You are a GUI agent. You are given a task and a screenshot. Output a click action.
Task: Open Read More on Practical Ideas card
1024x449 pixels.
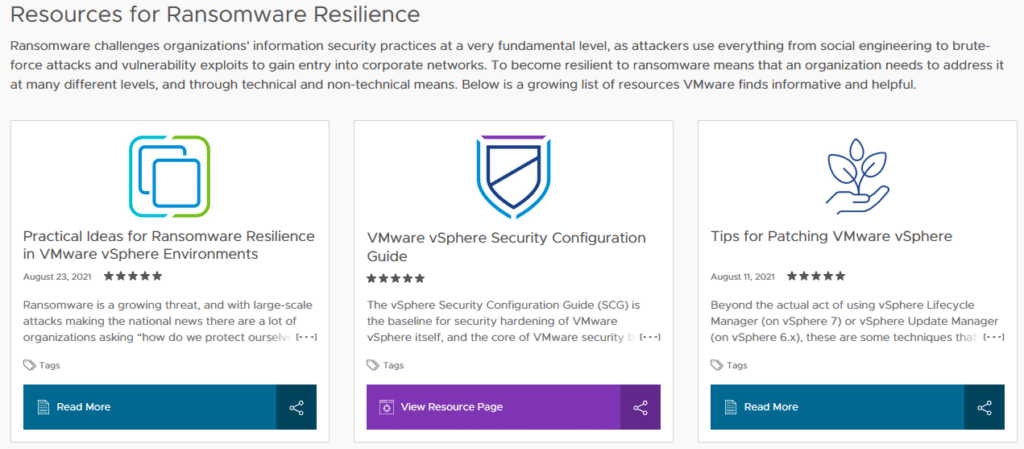click(150, 407)
